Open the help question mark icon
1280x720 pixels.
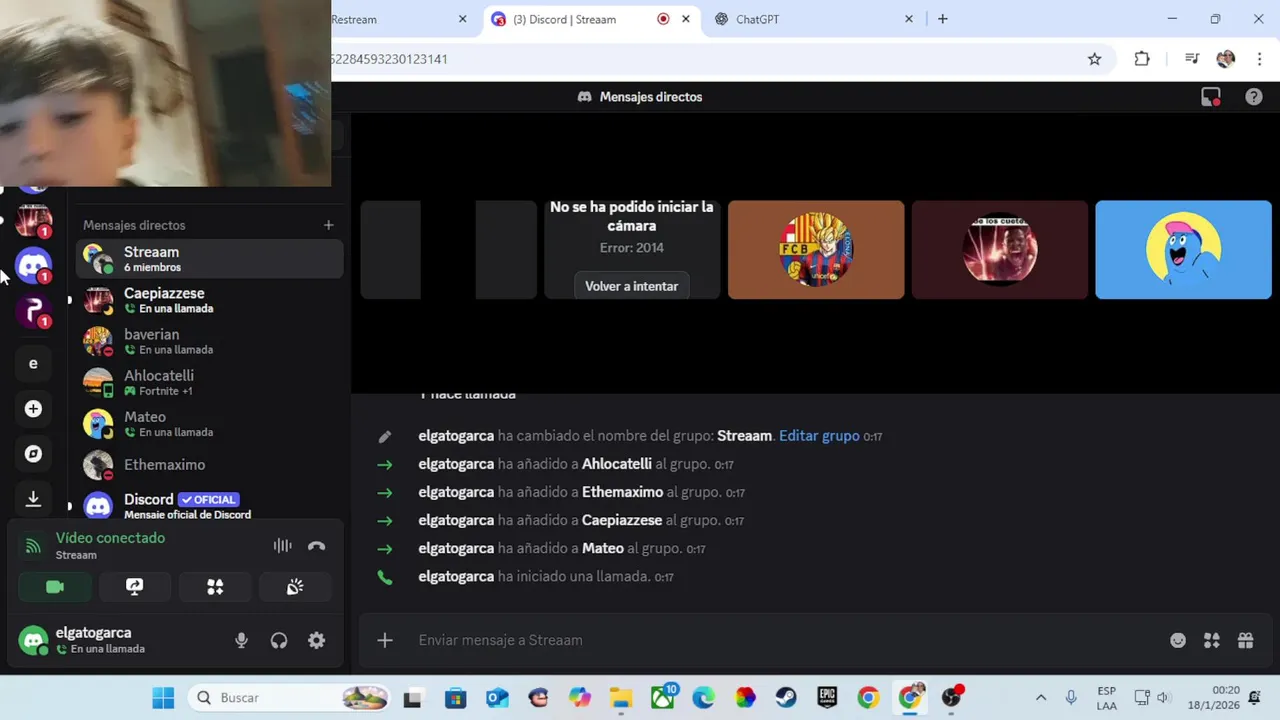(1254, 97)
